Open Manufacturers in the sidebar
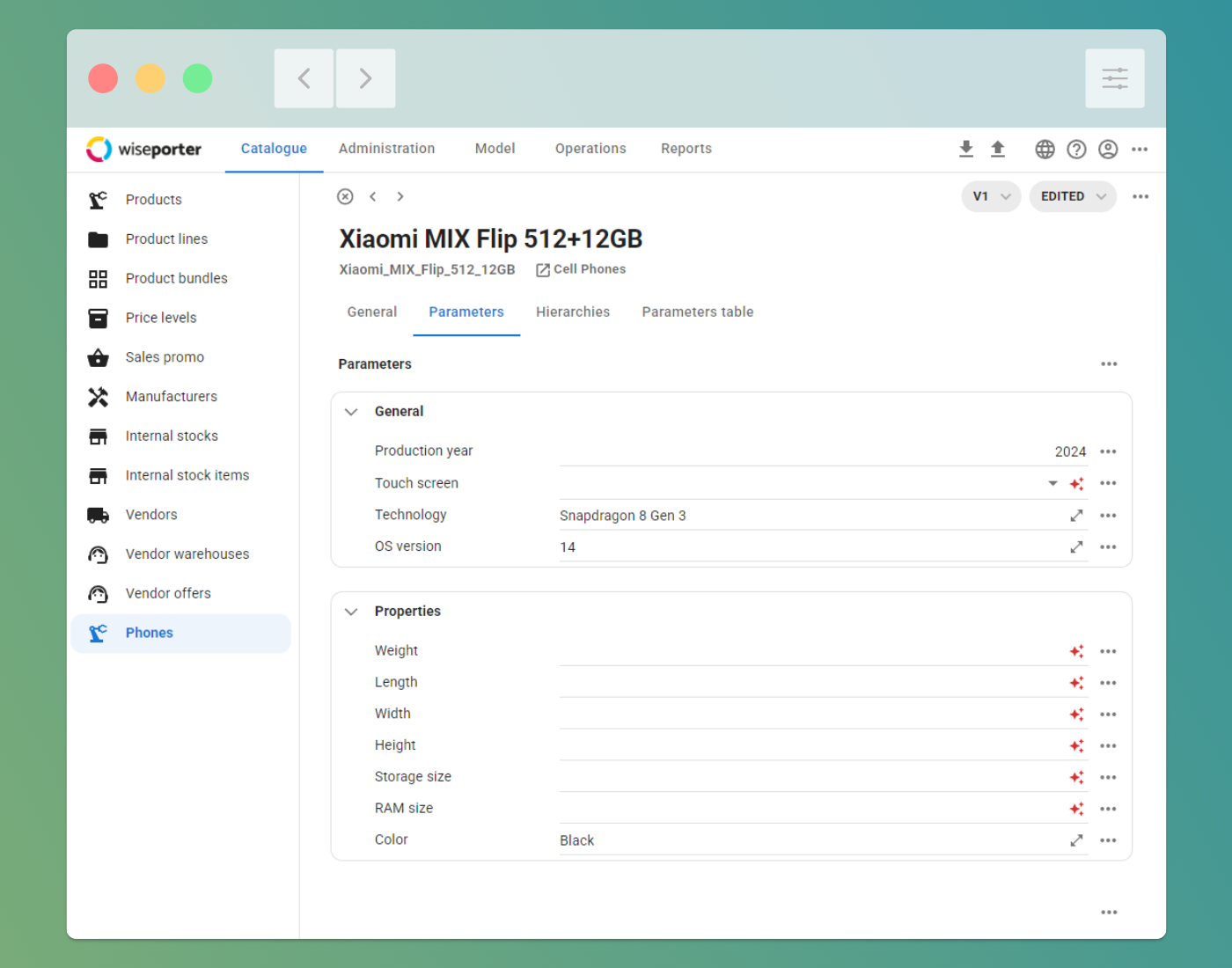This screenshot has width=1232, height=968. click(x=180, y=397)
